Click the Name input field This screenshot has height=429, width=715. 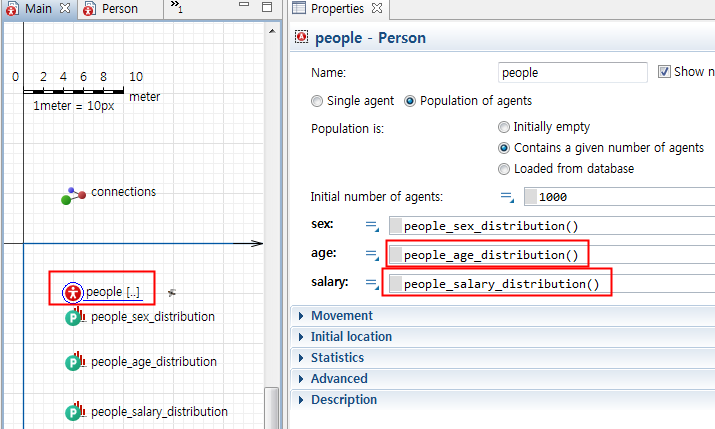coord(572,72)
